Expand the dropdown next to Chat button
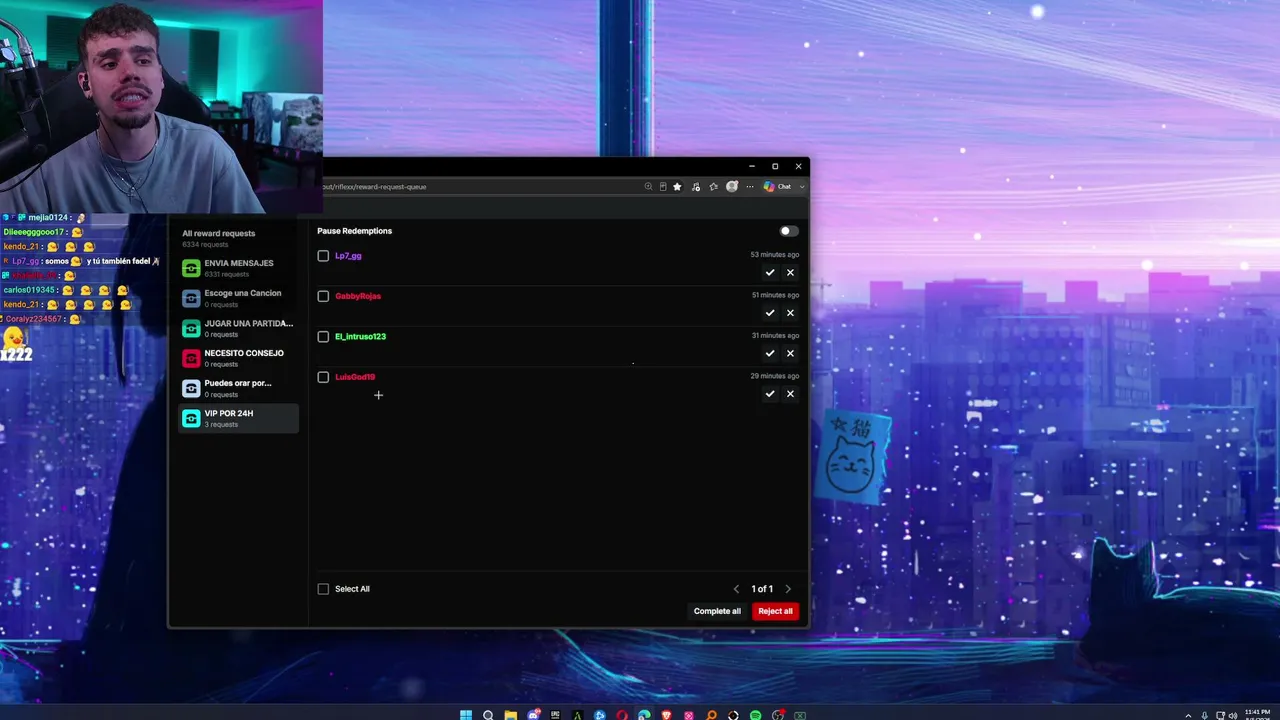This screenshot has width=1280, height=720. tap(802, 186)
